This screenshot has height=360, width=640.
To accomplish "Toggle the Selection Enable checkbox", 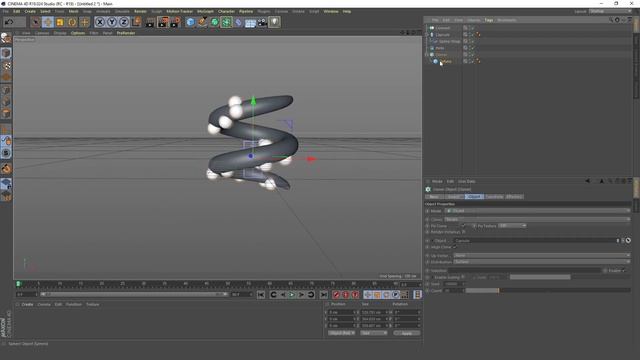I will 624,271.
